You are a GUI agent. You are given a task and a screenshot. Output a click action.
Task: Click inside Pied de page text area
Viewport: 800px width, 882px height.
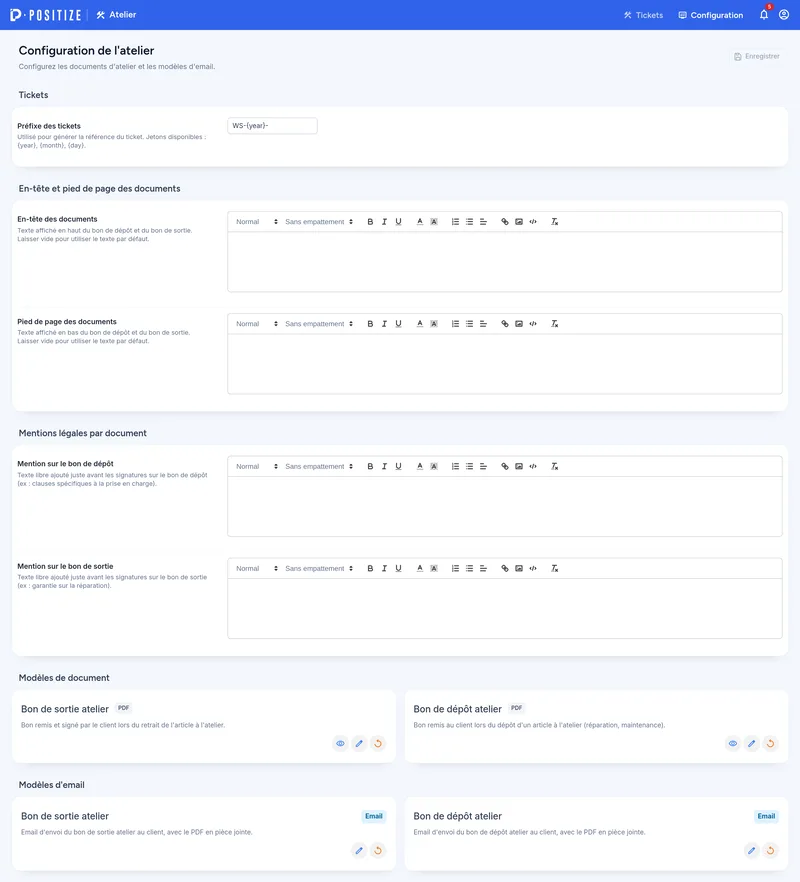505,364
